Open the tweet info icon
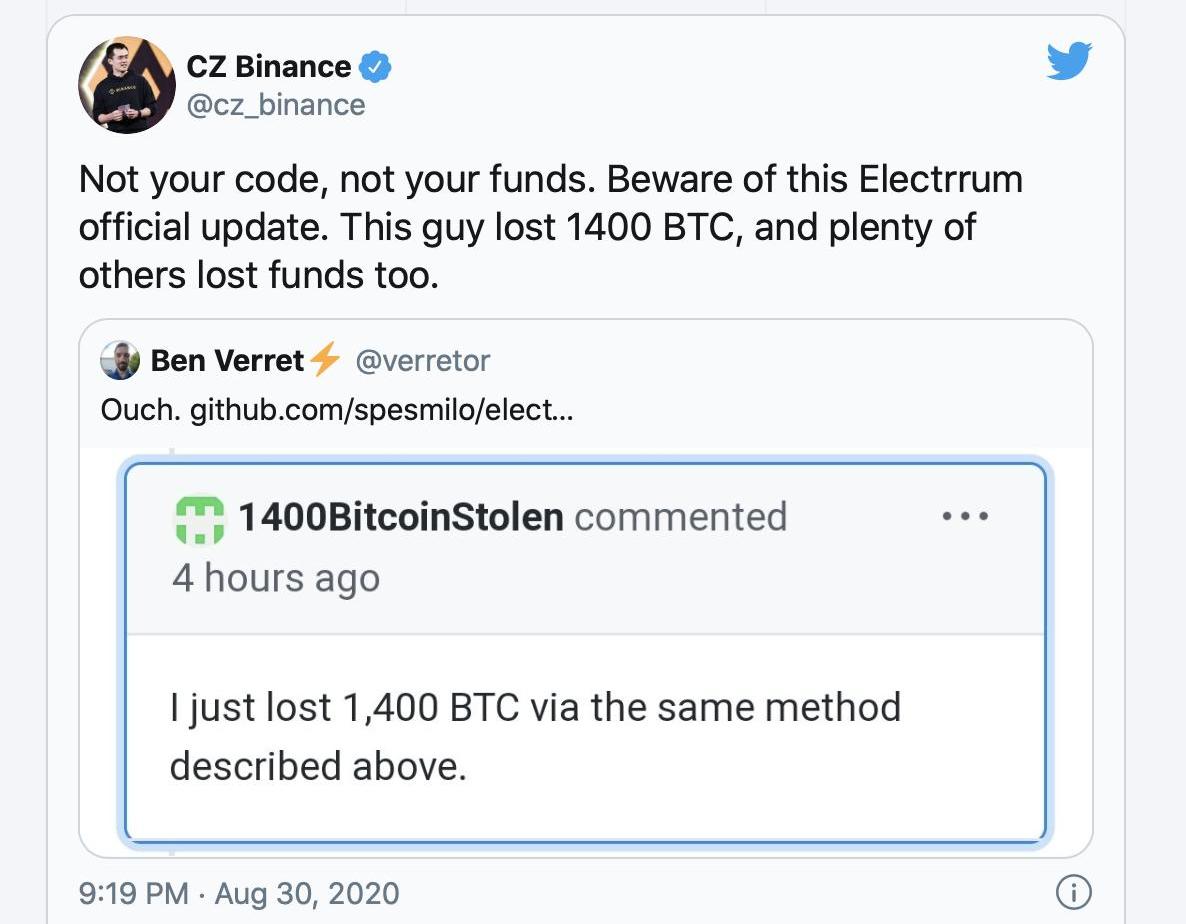This screenshot has width=1186, height=924. point(1073,892)
